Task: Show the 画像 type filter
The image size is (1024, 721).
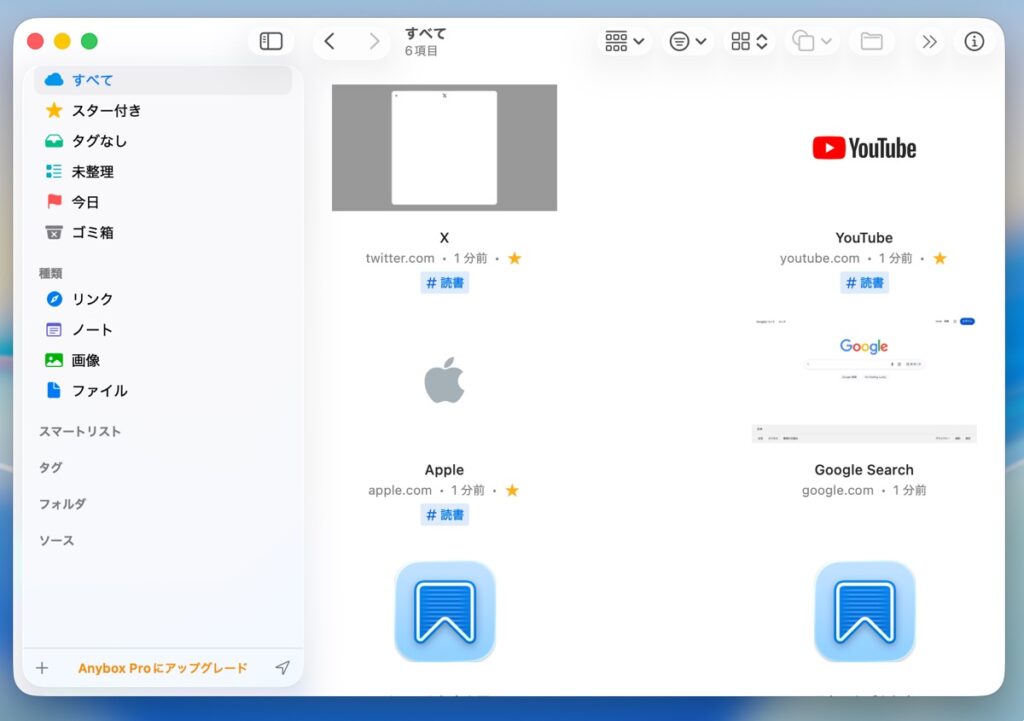Action: coord(85,360)
